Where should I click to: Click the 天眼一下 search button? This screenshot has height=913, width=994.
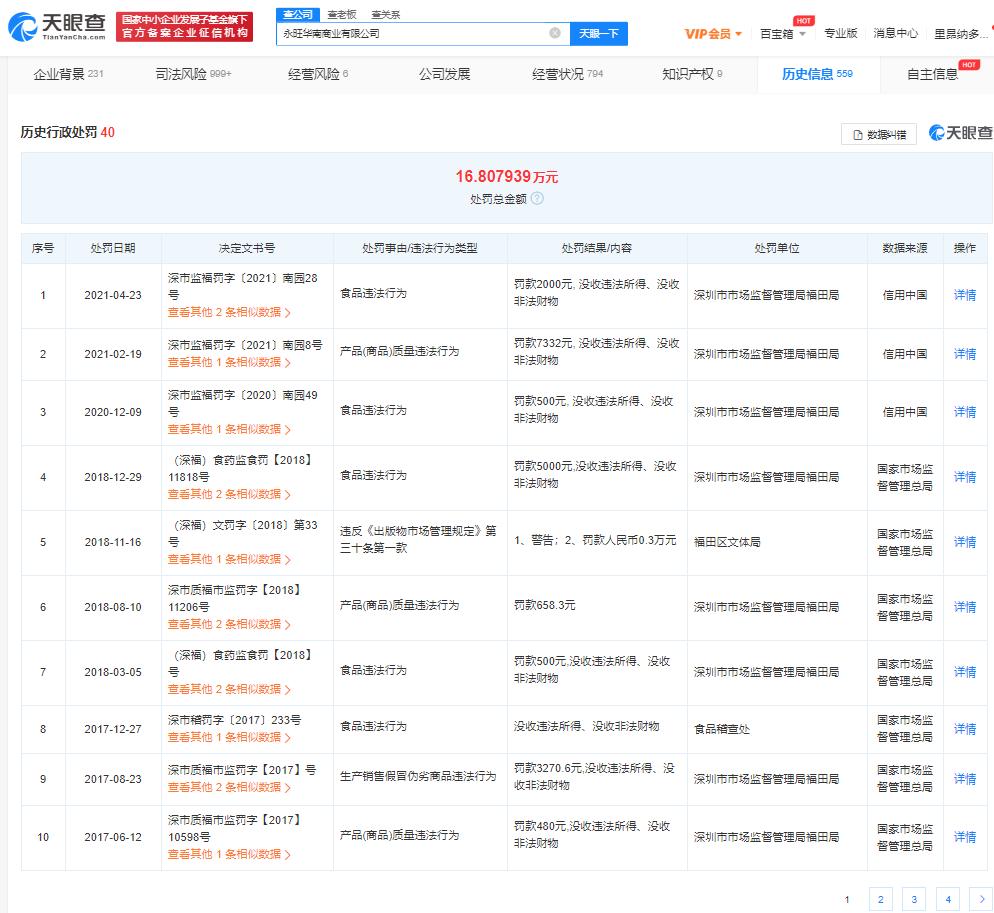(599, 33)
